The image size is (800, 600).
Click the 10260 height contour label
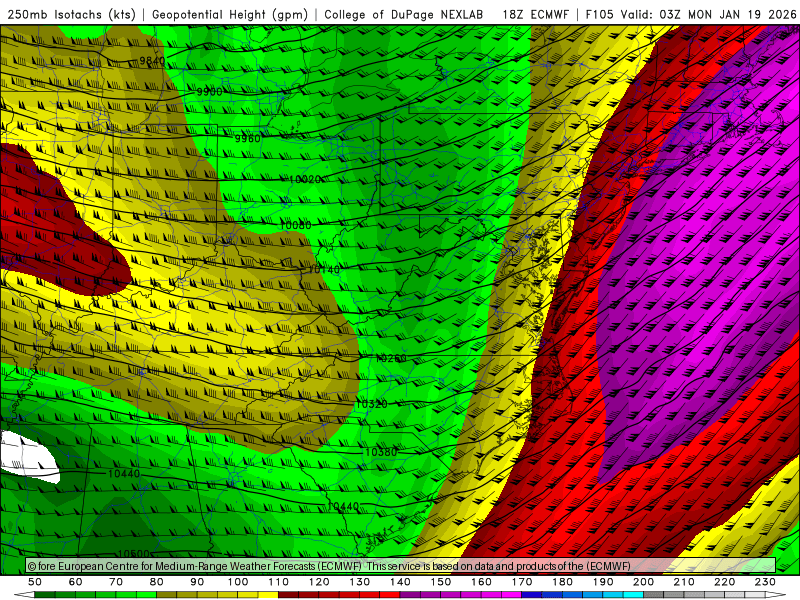[391, 358]
